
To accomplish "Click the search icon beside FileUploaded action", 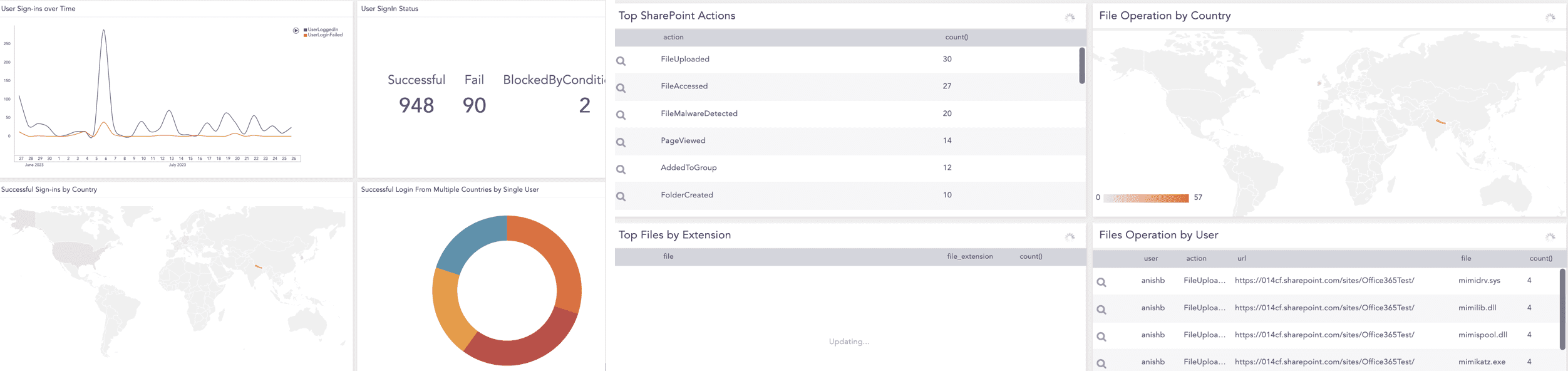I will tap(621, 59).
